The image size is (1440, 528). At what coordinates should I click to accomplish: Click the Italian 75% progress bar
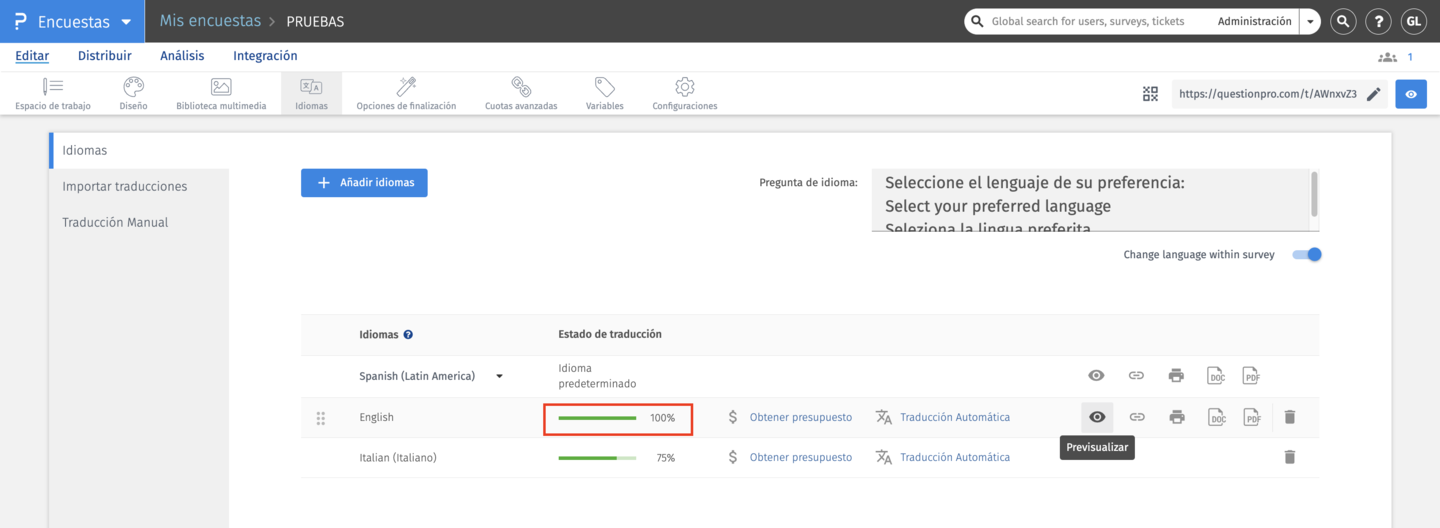tap(597, 458)
